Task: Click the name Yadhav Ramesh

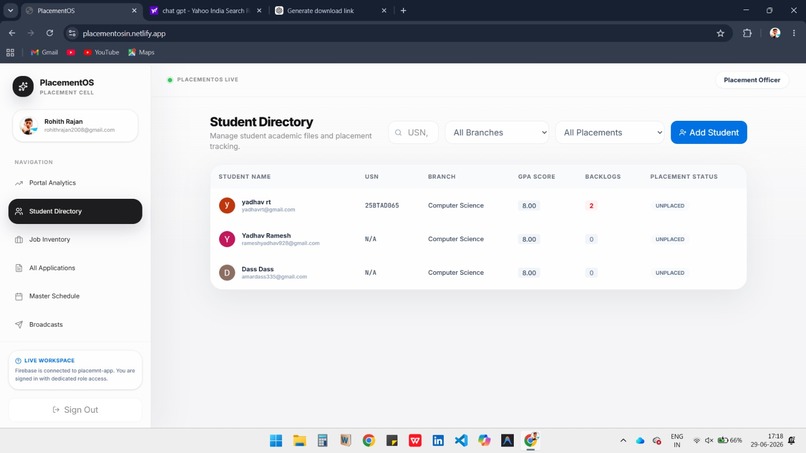Action: [266, 235]
